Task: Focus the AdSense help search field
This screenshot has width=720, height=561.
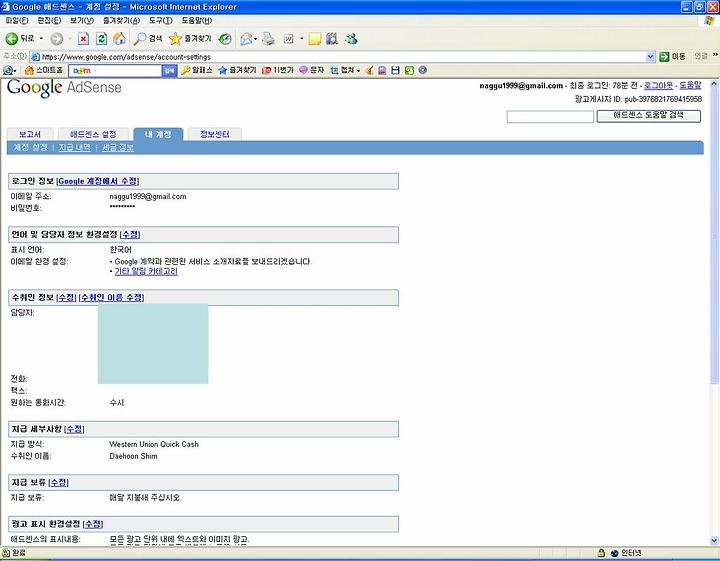Action: click(550, 117)
